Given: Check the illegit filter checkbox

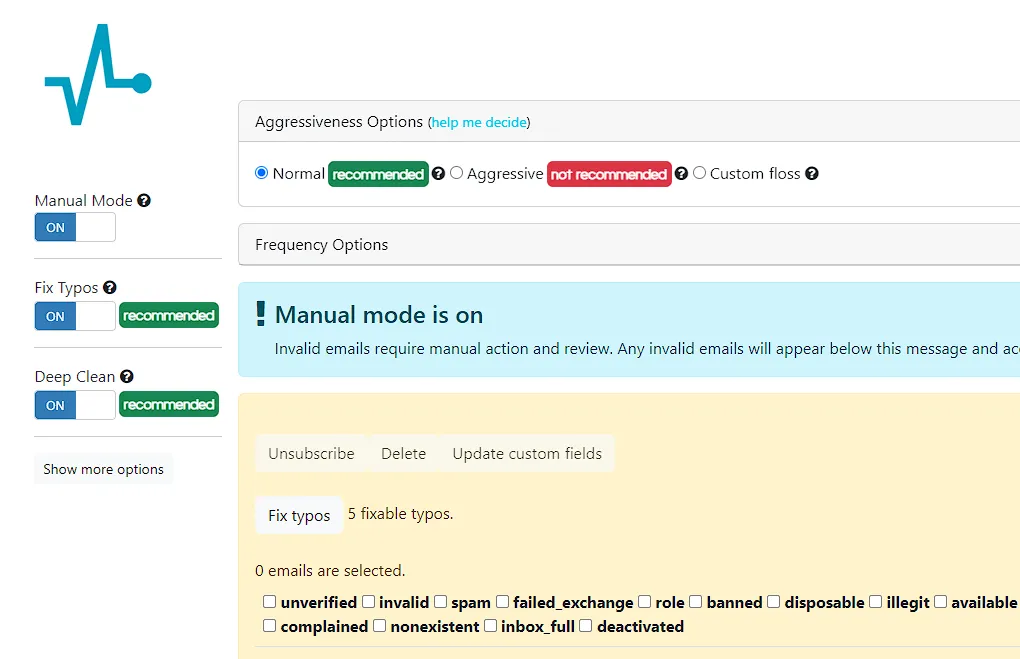Looking at the screenshot, I should click(x=876, y=602).
